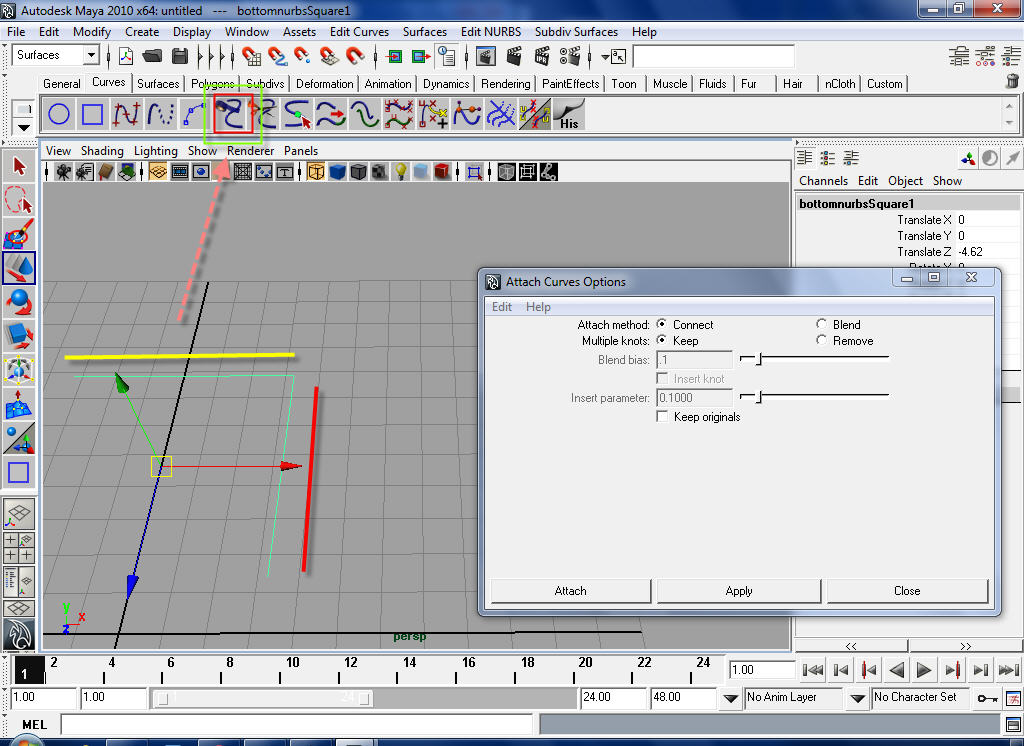This screenshot has width=1024, height=746.
Task: Toggle the Auto Key button
Action: 986,698
